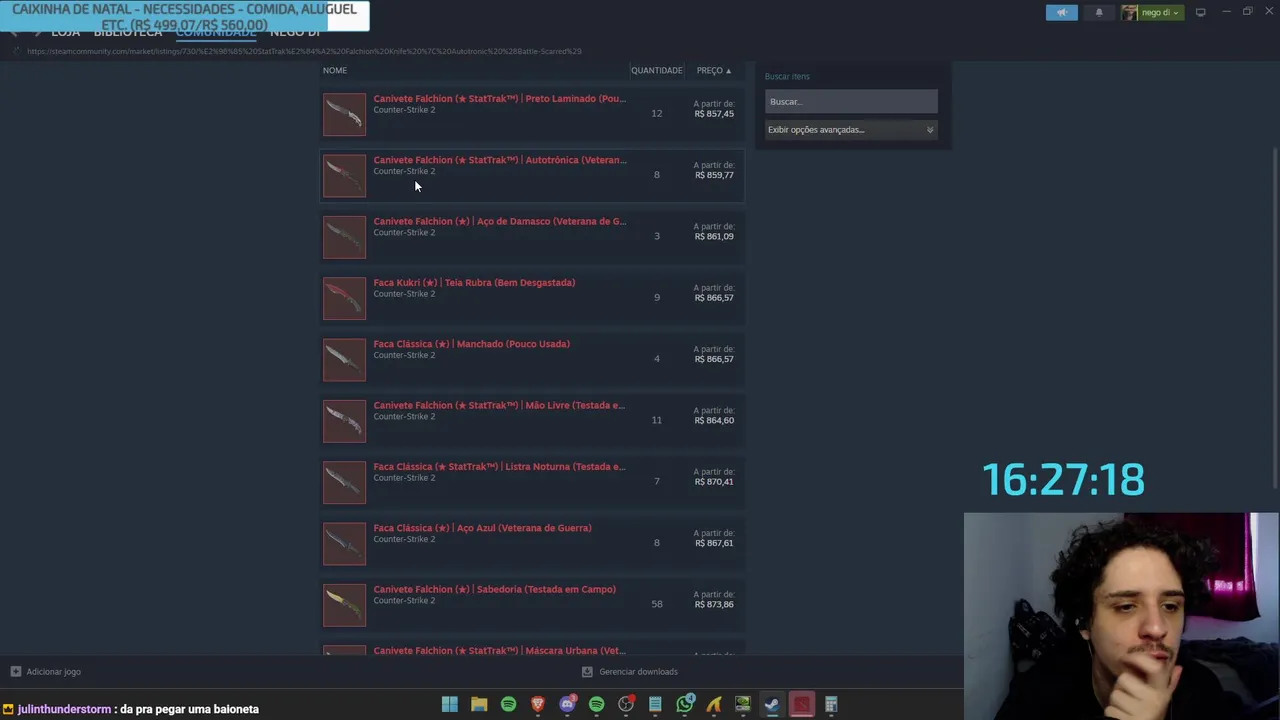This screenshot has width=1280, height=720.
Task: Click the plus icon beside Adicionar jogo
Action: tap(15, 672)
